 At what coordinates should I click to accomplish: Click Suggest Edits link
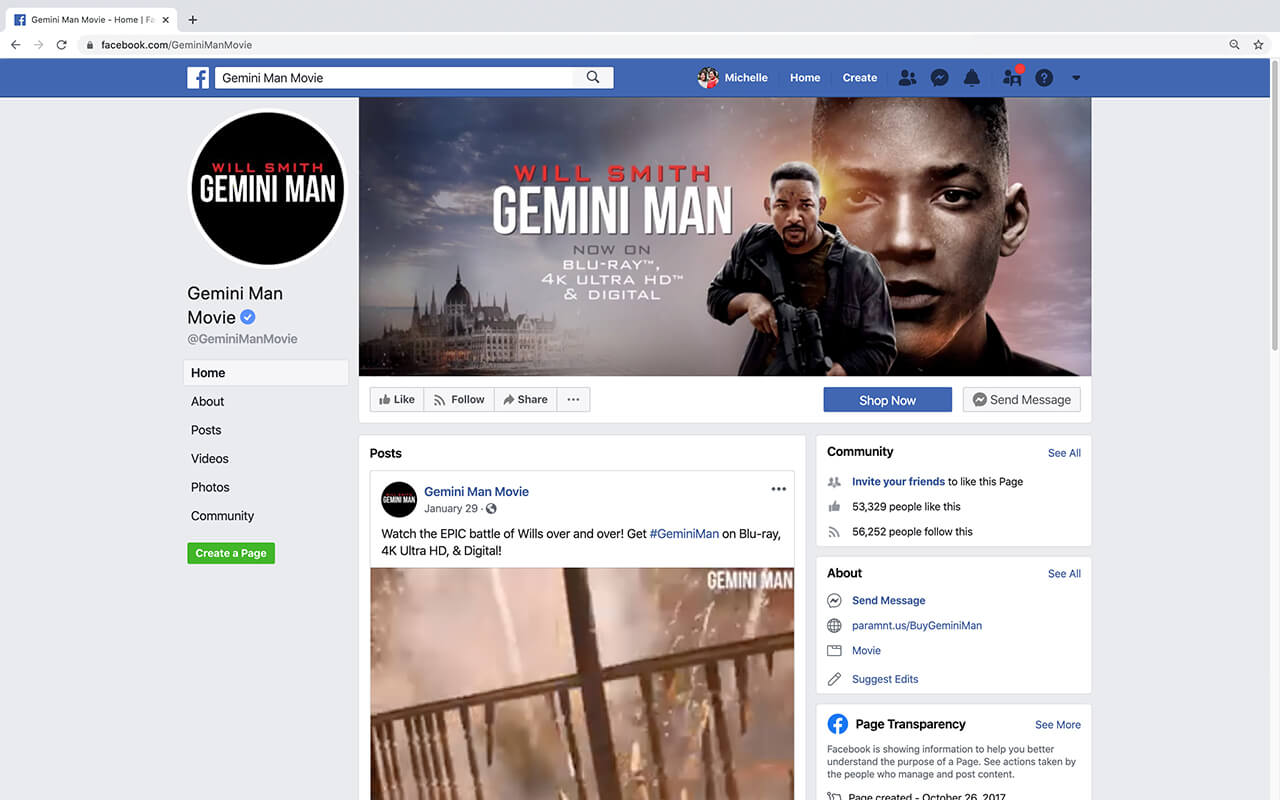tap(885, 679)
